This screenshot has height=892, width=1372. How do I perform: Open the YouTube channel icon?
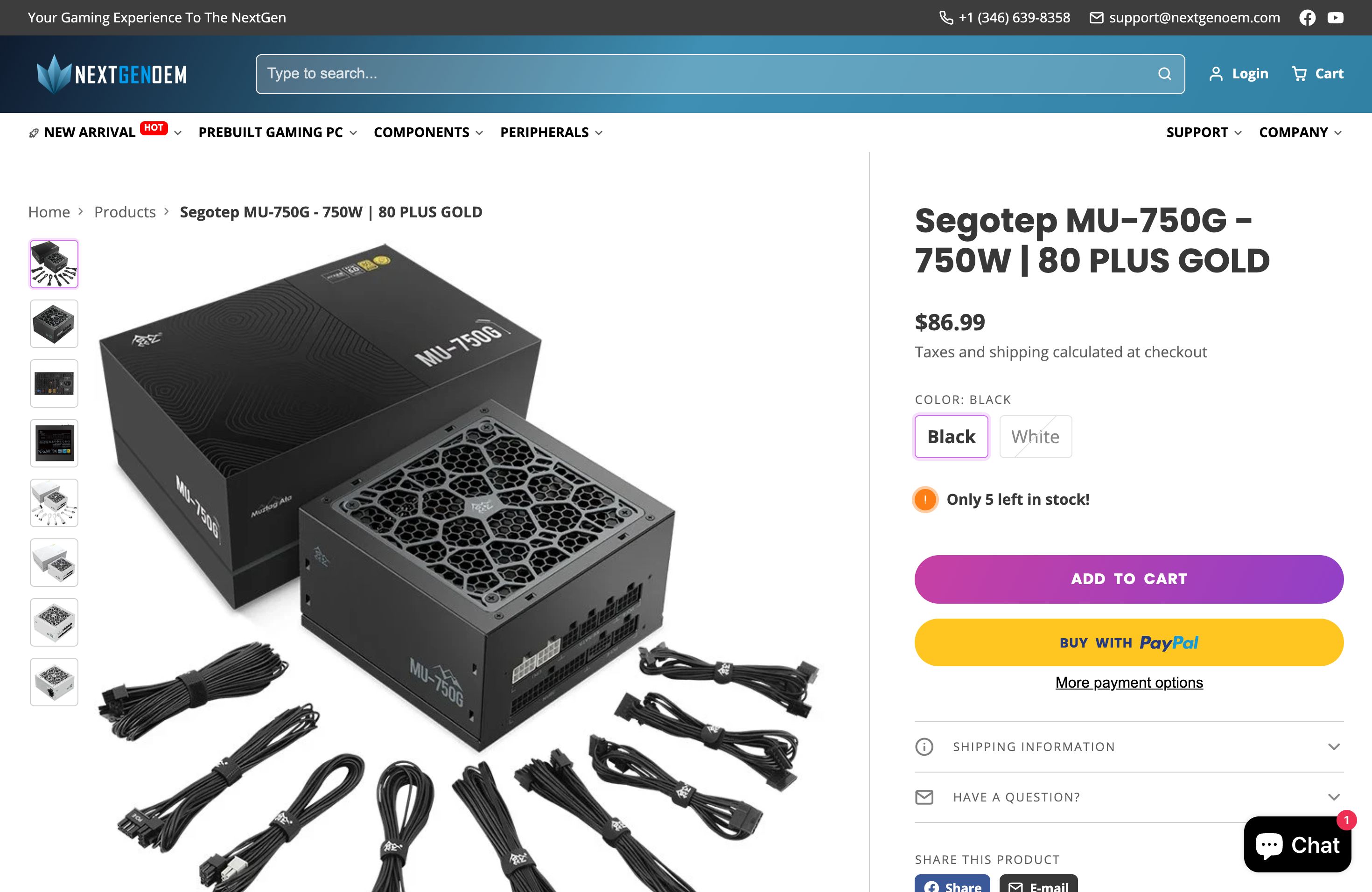click(x=1336, y=17)
